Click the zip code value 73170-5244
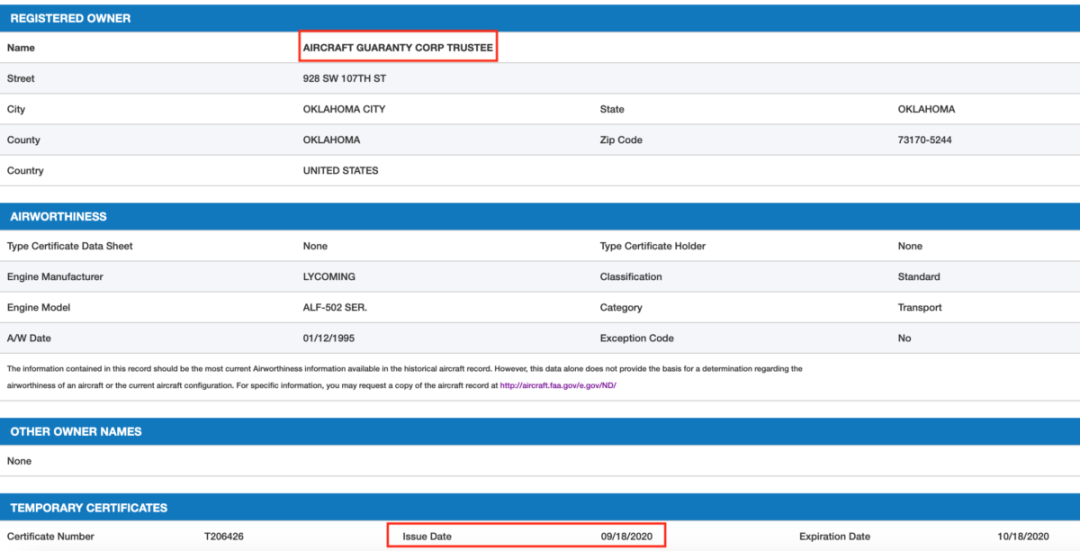The width and height of the screenshot is (1080, 551). click(924, 140)
